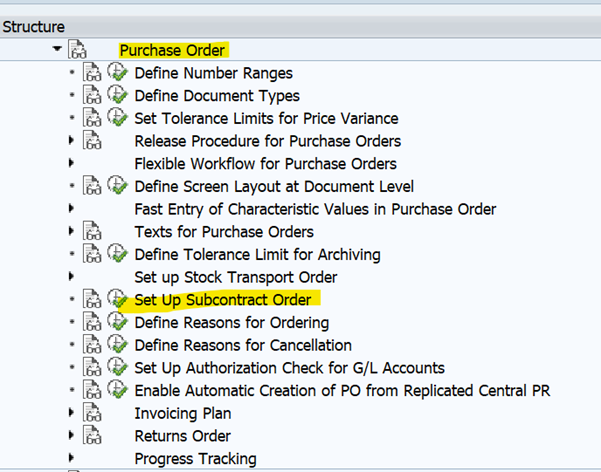This screenshot has height=472, width=601.
Task: Open documentation icon beside Invoicing Plan
Action: (92, 413)
